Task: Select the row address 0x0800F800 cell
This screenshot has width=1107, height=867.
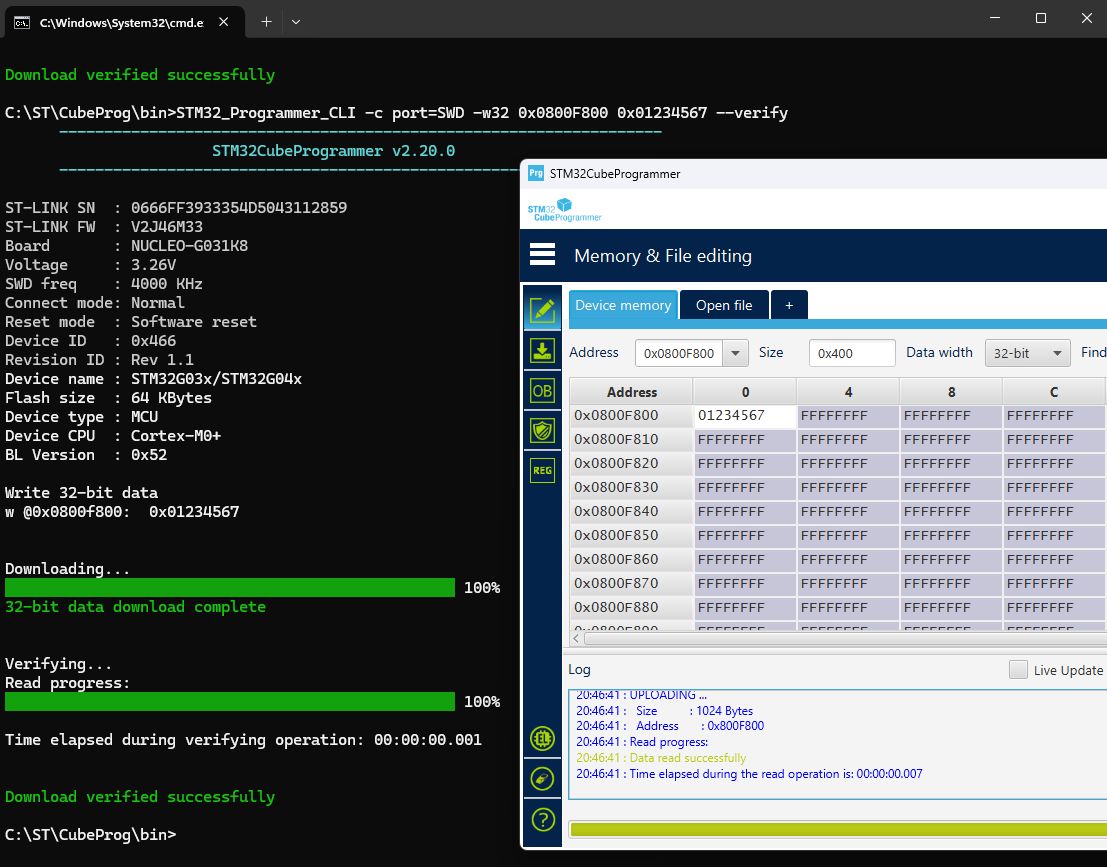Action: (x=631, y=416)
